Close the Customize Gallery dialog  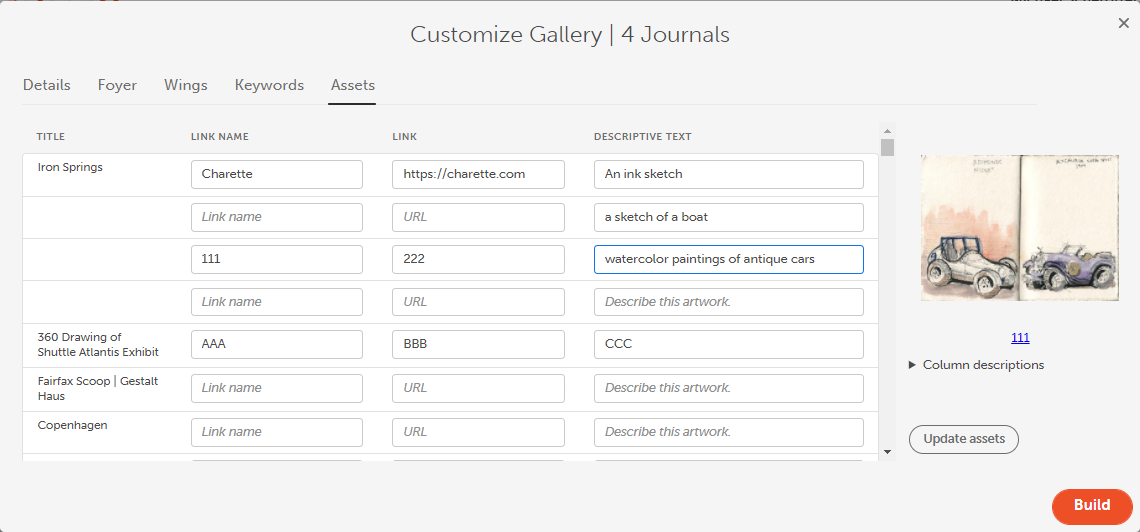click(x=1123, y=23)
